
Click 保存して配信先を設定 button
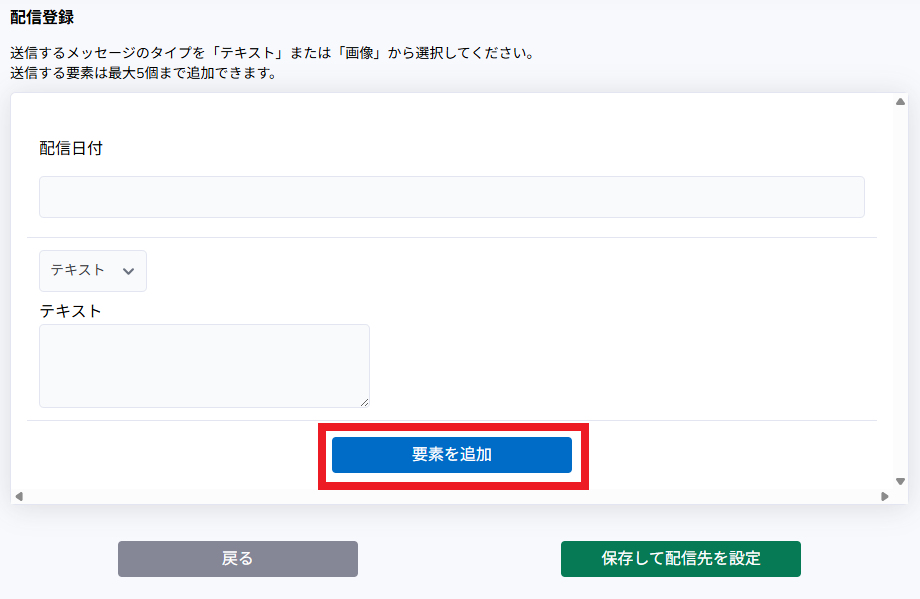(x=680, y=559)
